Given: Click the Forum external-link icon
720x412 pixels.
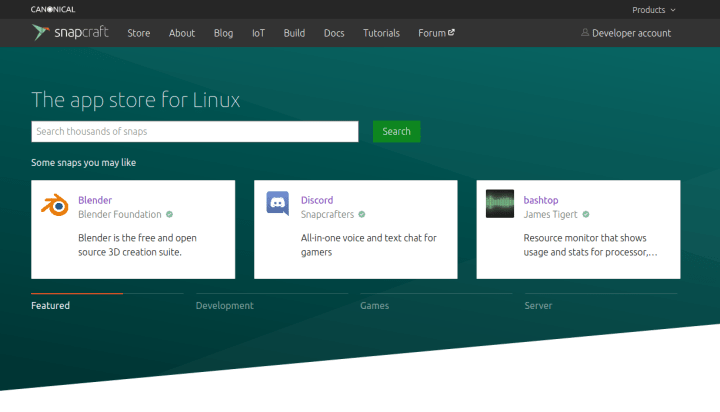Looking at the screenshot, I should click(x=451, y=32).
